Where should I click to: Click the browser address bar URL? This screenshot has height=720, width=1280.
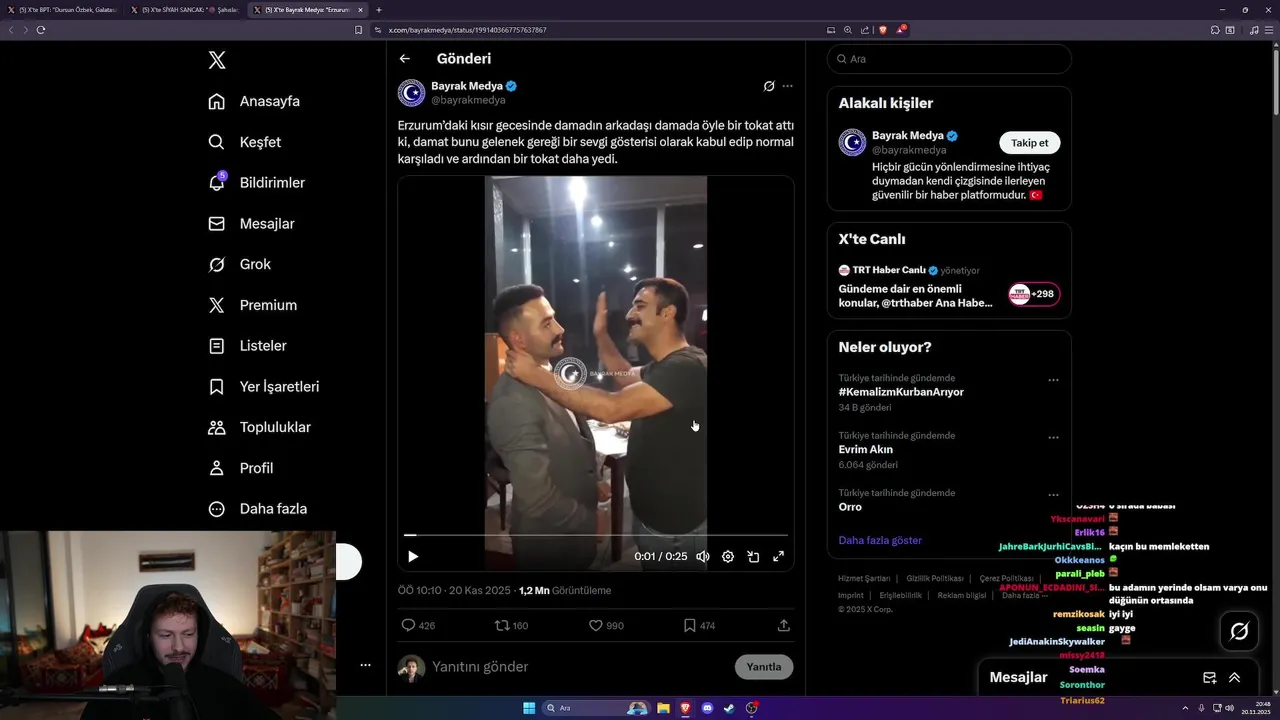pyautogui.click(x=467, y=30)
